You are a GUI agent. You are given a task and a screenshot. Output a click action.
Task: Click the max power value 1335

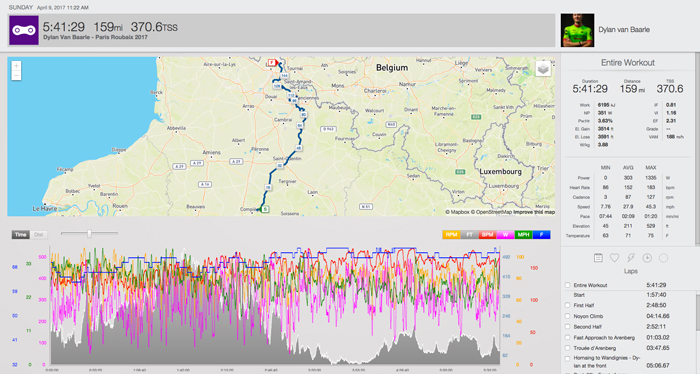pos(650,178)
